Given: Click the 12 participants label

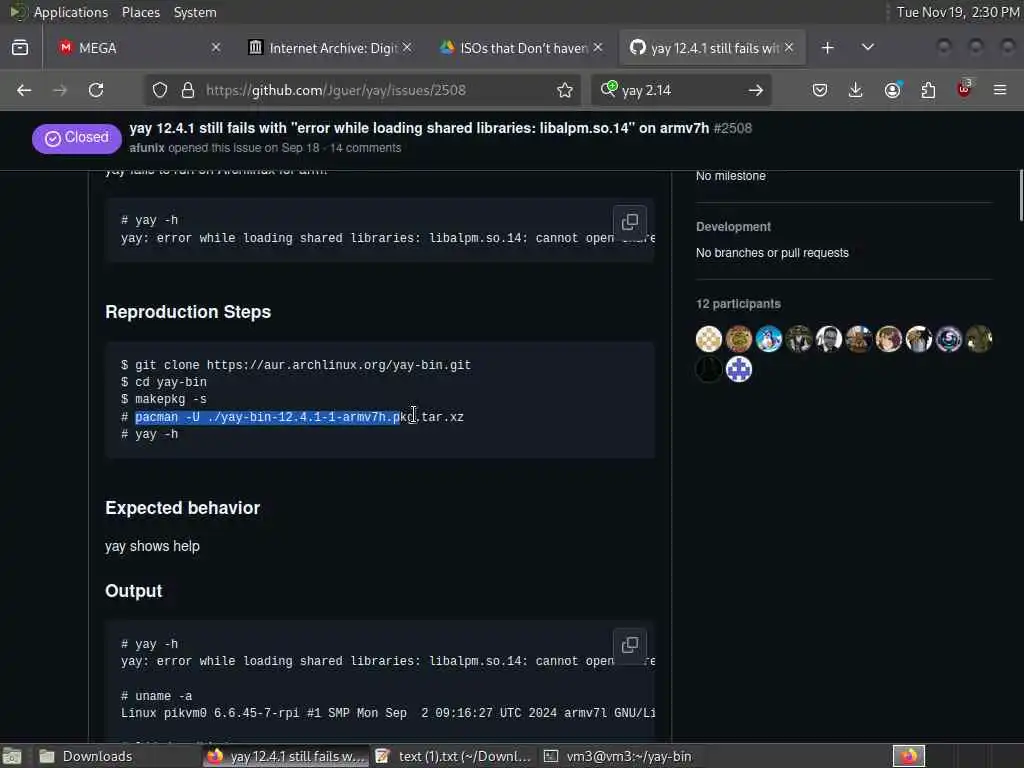Looking at the screenshot, I should pos(738,304).
